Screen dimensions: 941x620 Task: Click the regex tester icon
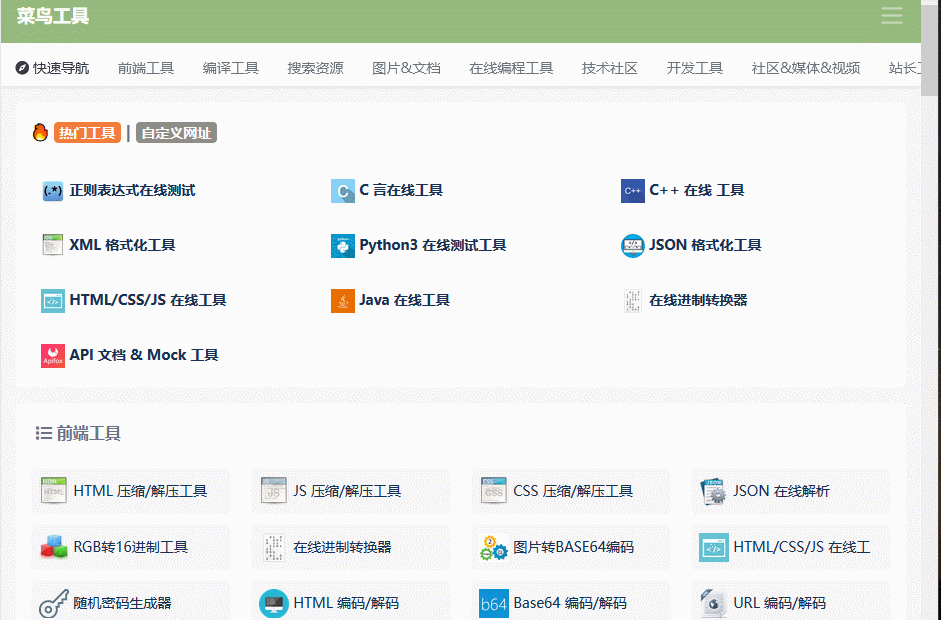coord(53,191)
